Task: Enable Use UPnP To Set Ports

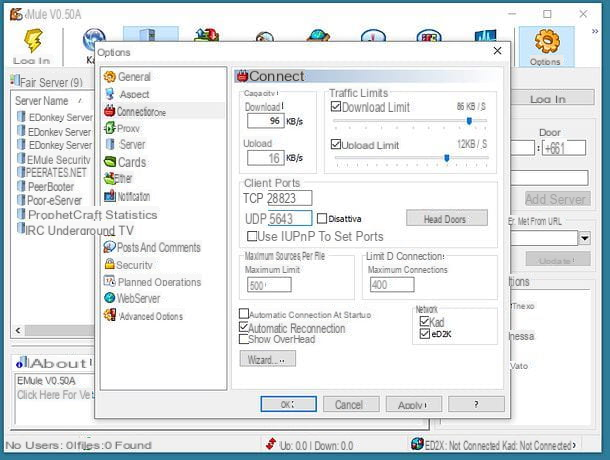Action: pyautogui.click(x=252, y=236)
